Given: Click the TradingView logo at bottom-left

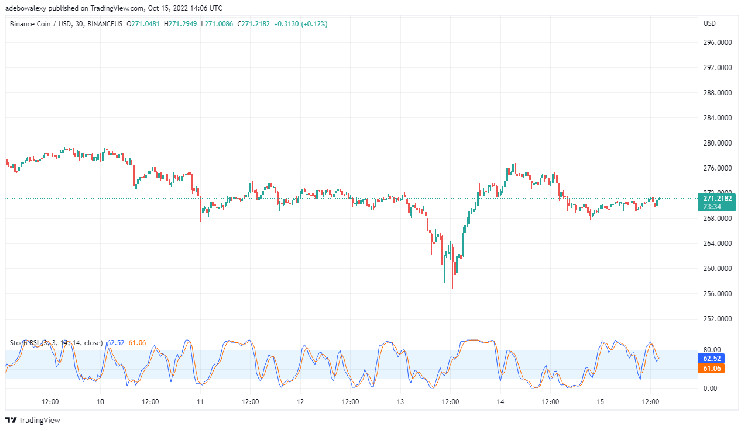Looking at the screenshot, I should [x=29, y=421].
